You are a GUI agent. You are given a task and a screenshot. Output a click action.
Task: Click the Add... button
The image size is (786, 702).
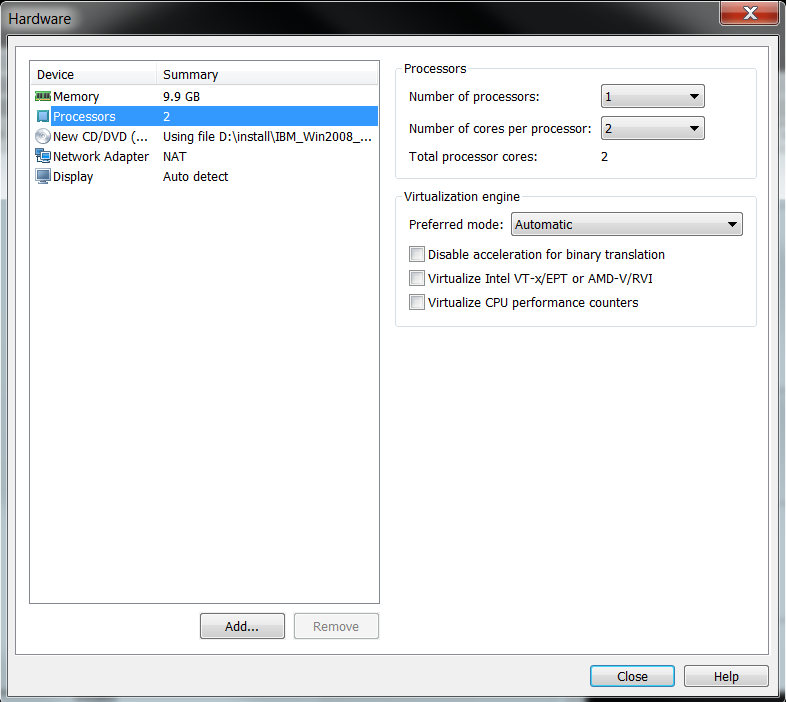[242, 626]
